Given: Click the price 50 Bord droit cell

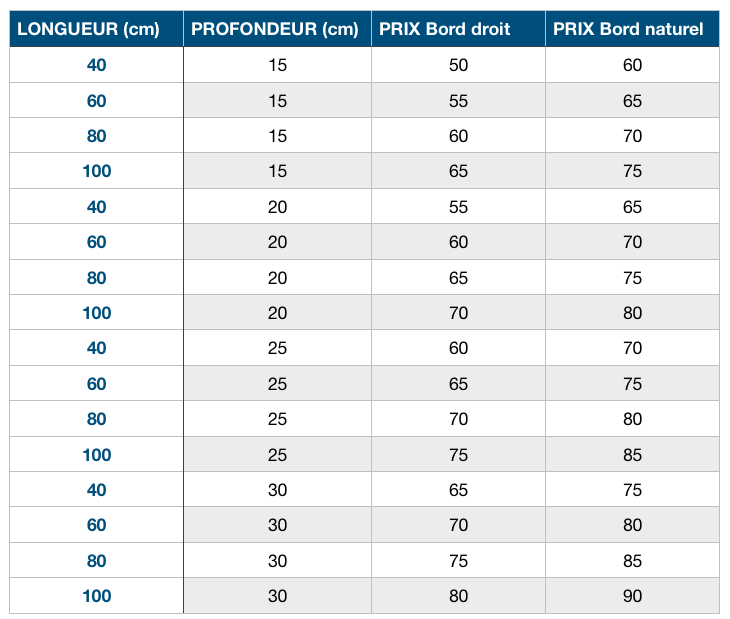Looking at the screenshot, I should [458, 65].
